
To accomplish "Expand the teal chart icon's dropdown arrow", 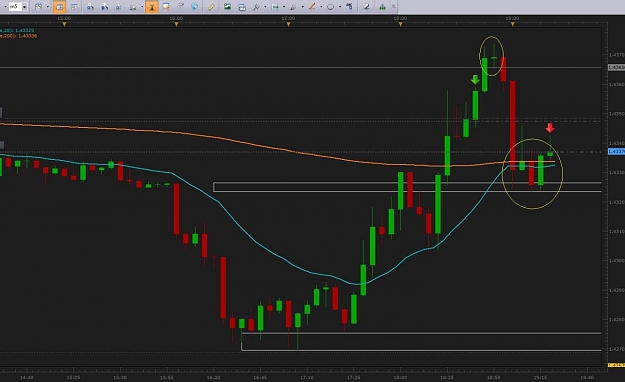I will coord(284,7).
